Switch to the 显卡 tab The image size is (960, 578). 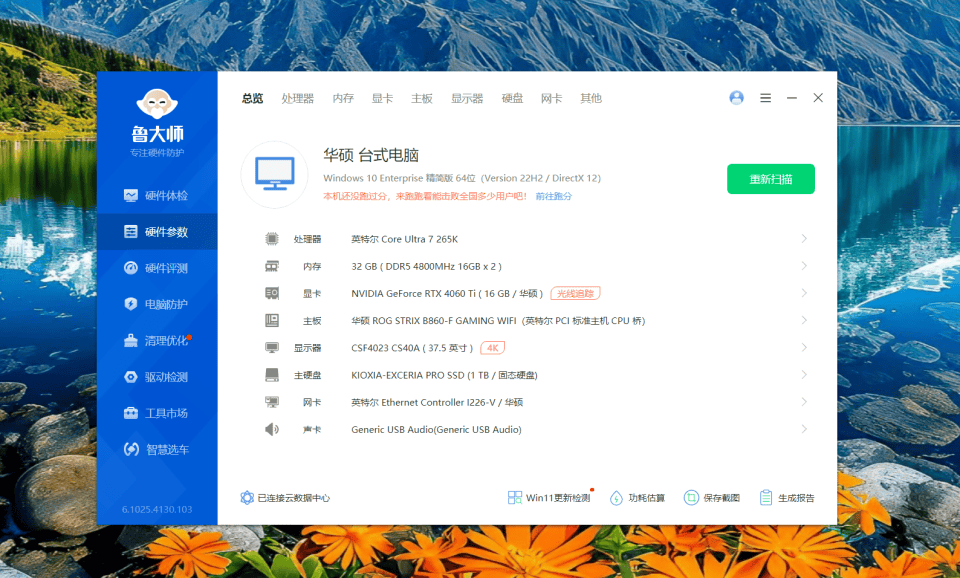[x=382, y=99]
